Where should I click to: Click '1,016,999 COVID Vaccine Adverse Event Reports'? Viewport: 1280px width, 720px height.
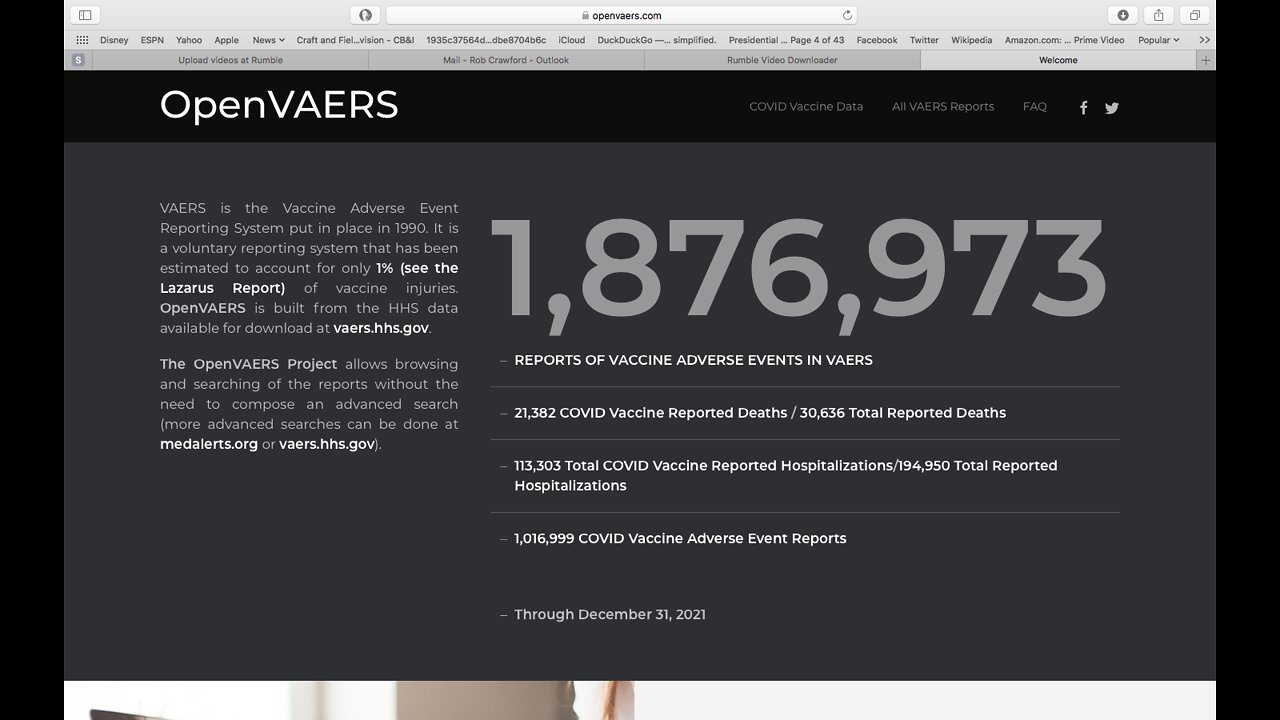click(680, 538)
